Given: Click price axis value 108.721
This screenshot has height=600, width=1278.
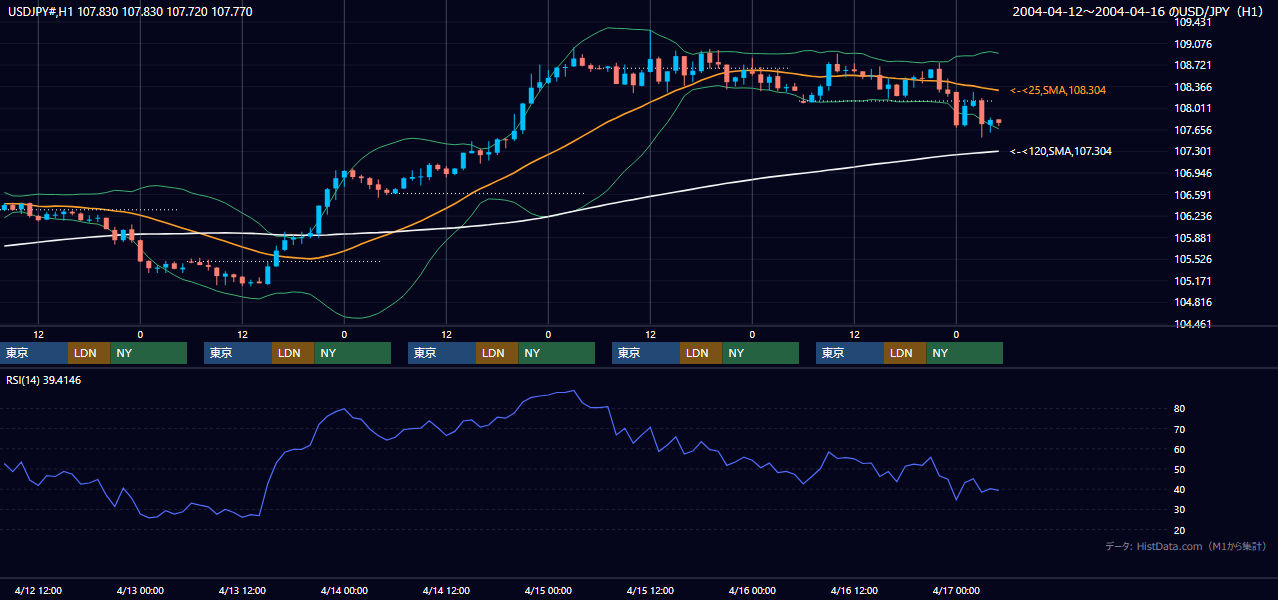Looking at the screenshot, I should point(1193,65).
